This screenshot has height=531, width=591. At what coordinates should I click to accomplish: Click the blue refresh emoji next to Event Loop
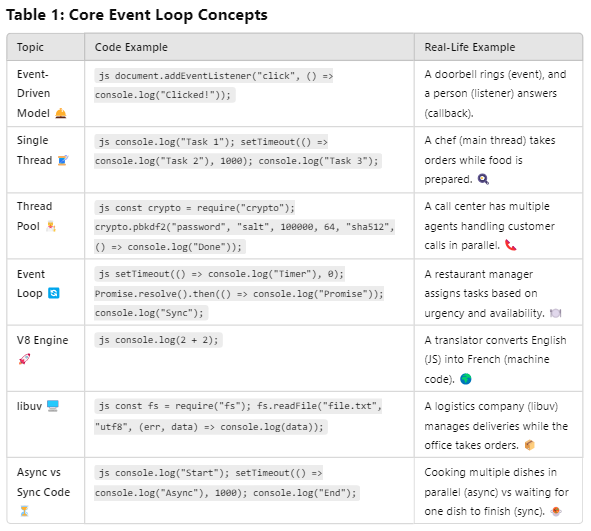54,293
